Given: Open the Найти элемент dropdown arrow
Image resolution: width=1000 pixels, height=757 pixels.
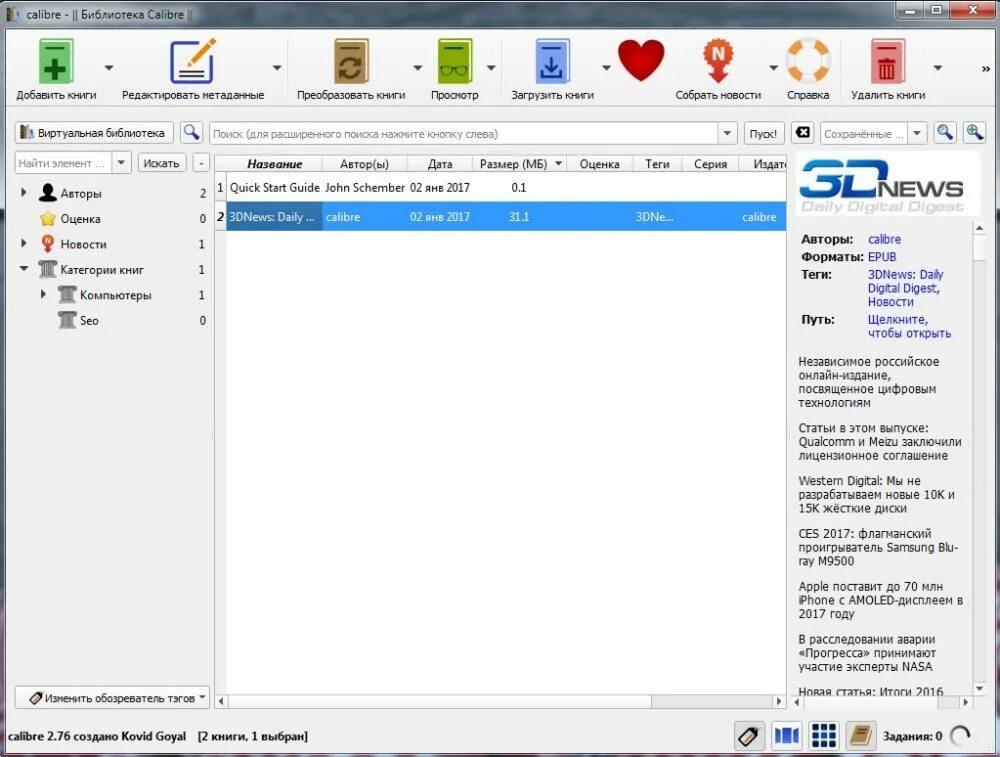Looking at the screenshot, I should pos(121,163).
